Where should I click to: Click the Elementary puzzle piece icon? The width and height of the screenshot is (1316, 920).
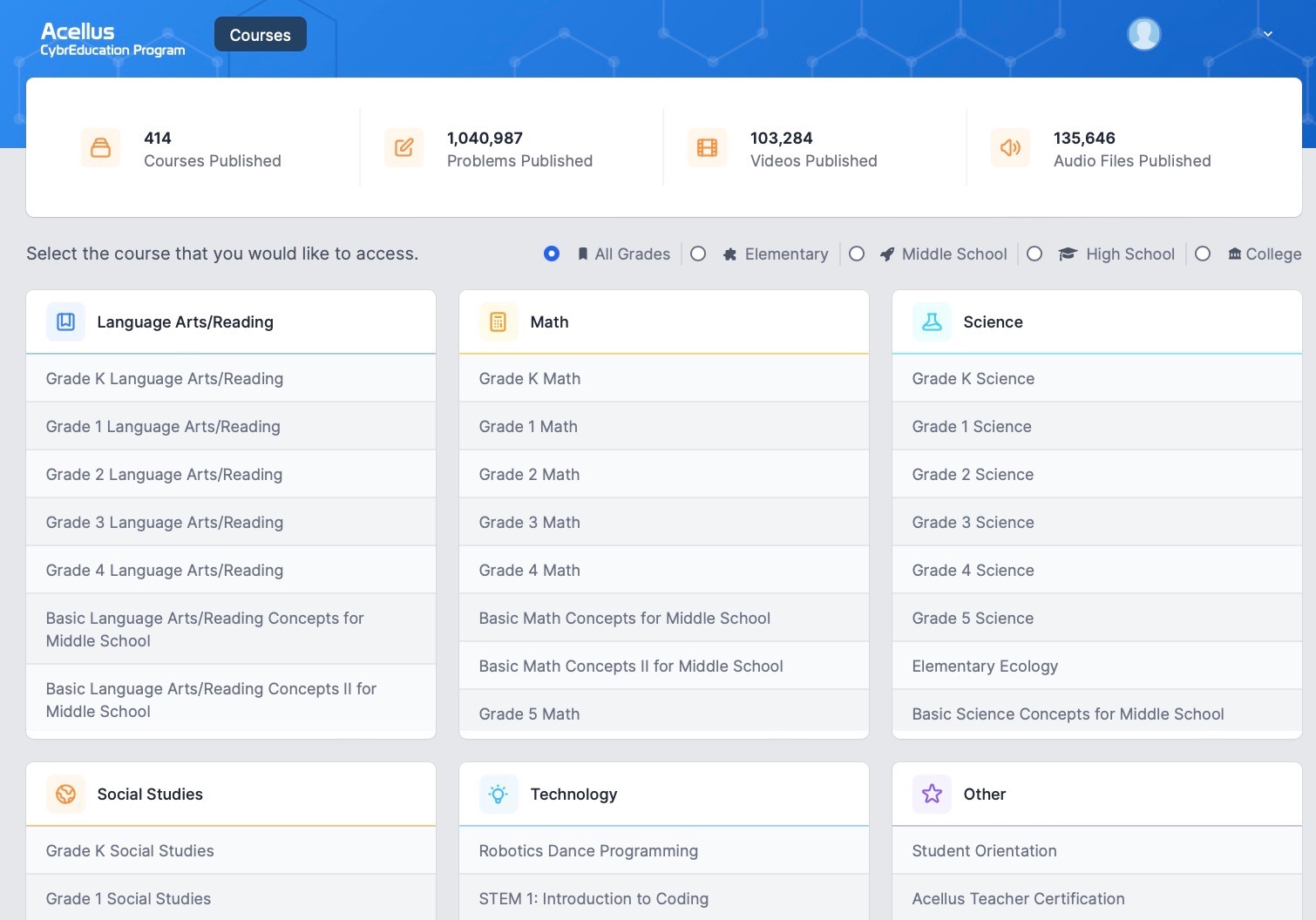tap(730, 254)
